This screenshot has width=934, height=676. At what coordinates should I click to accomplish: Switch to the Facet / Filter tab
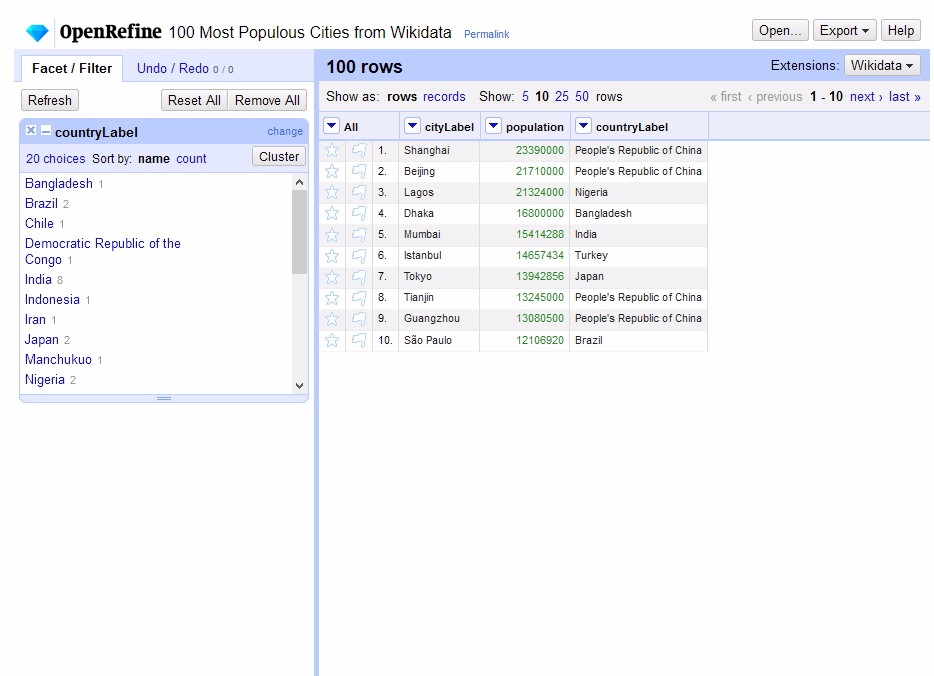(x=72, y=68)
